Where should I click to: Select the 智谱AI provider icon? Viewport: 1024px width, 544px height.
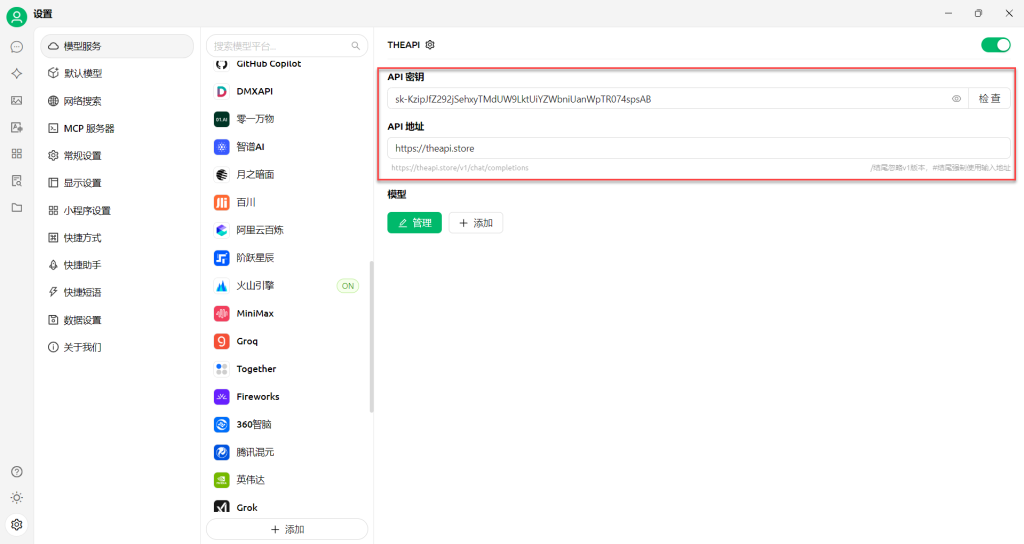pyautogui.click(x=221, y=147)
